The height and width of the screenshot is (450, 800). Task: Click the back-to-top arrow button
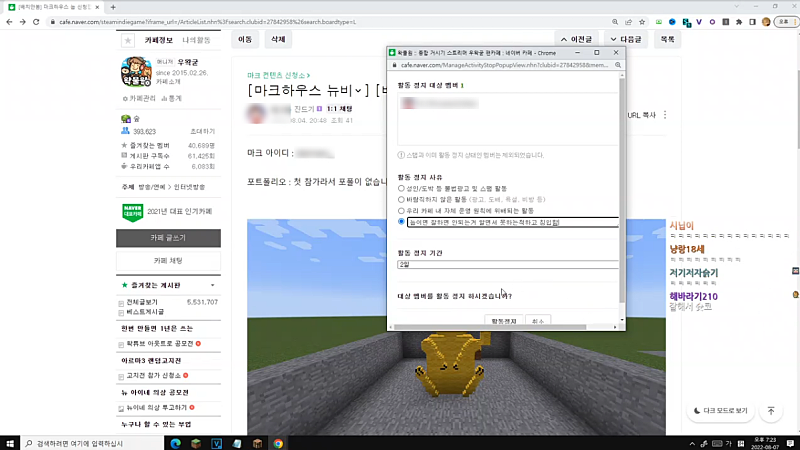point(771,411)
